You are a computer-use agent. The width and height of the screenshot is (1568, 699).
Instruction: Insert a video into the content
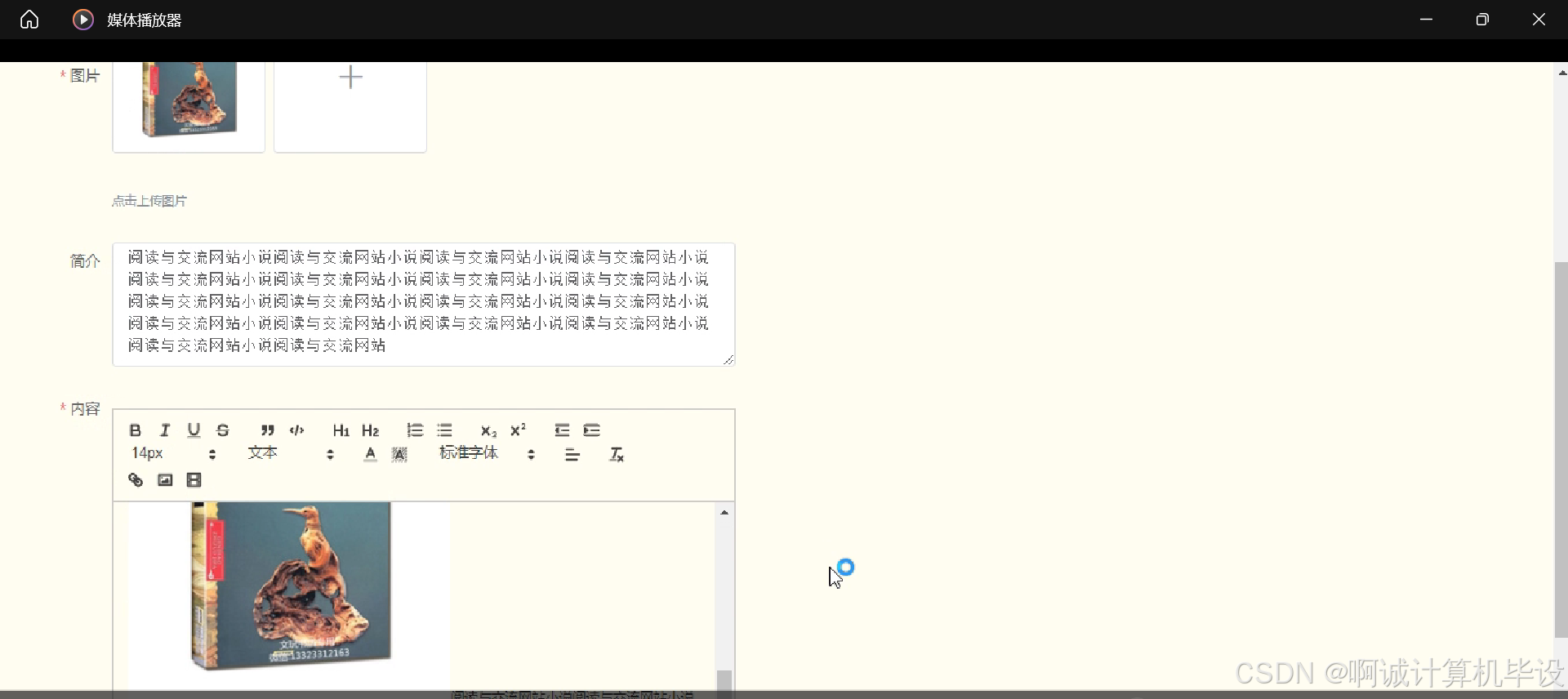click(x=194, y=480)
